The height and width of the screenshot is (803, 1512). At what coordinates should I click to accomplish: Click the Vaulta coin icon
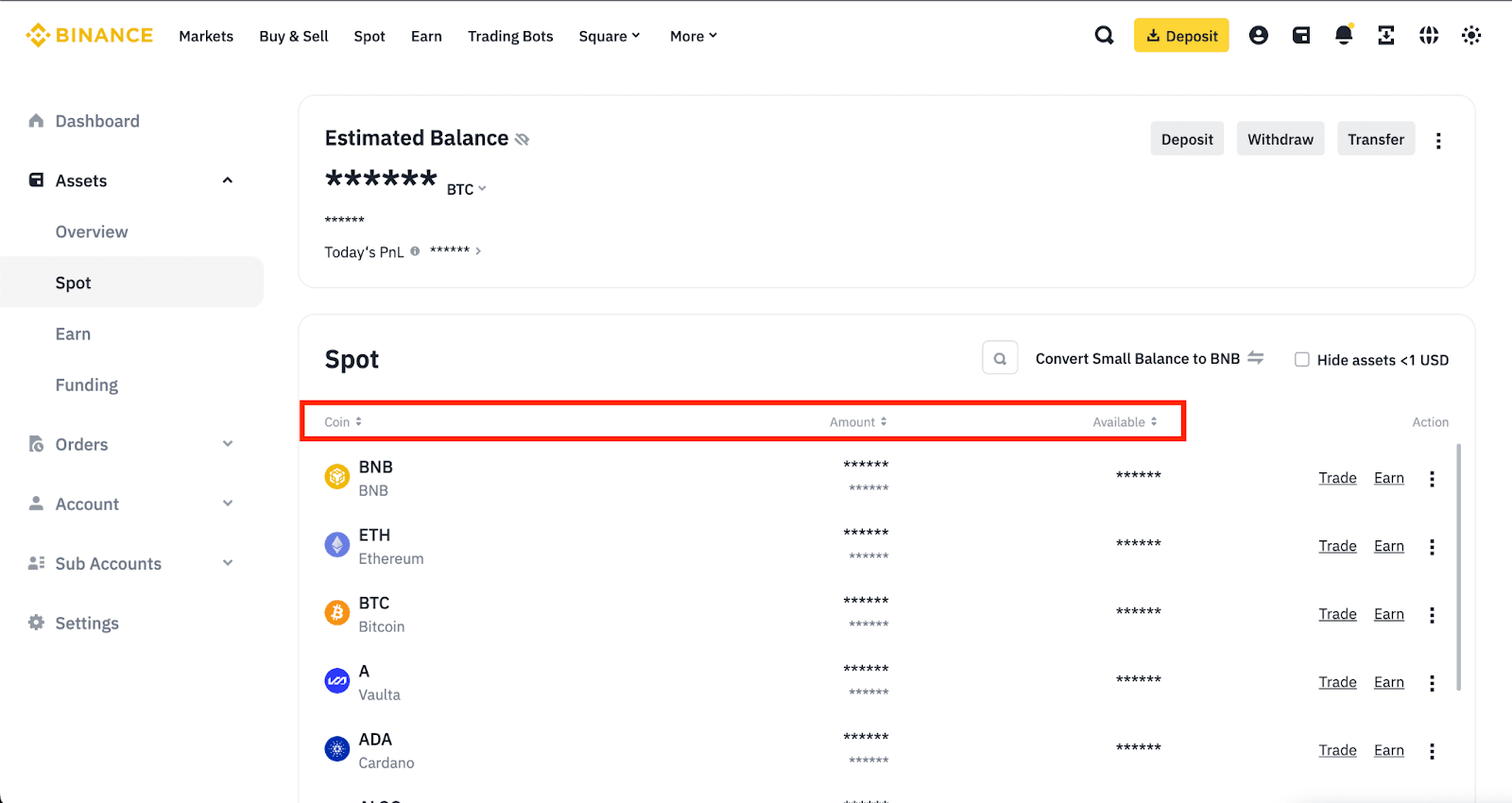[337, 681]
